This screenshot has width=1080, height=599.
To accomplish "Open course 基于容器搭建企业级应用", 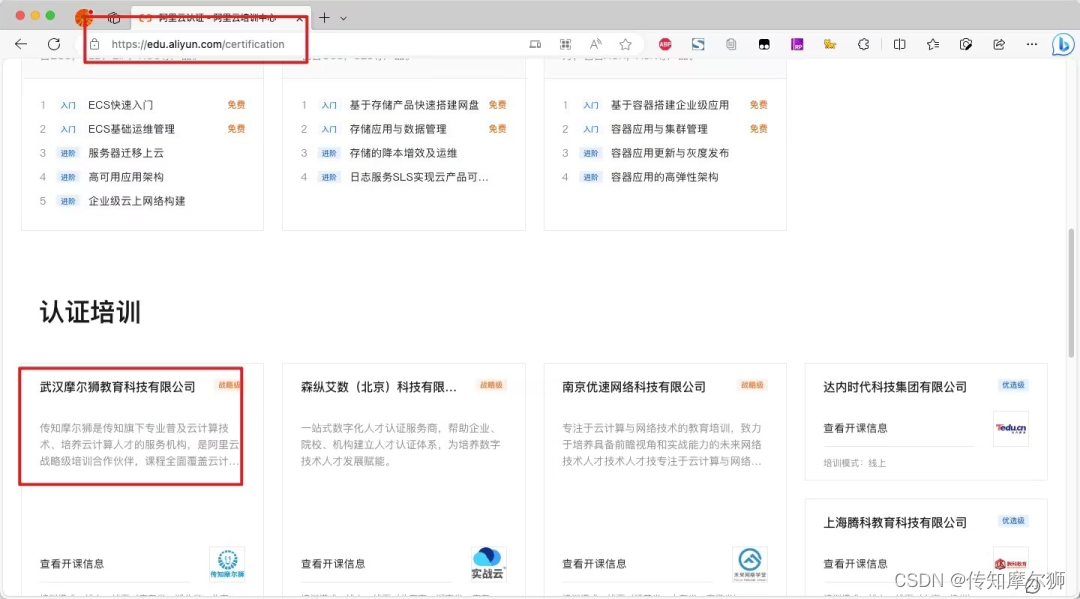I will [670, 105].
